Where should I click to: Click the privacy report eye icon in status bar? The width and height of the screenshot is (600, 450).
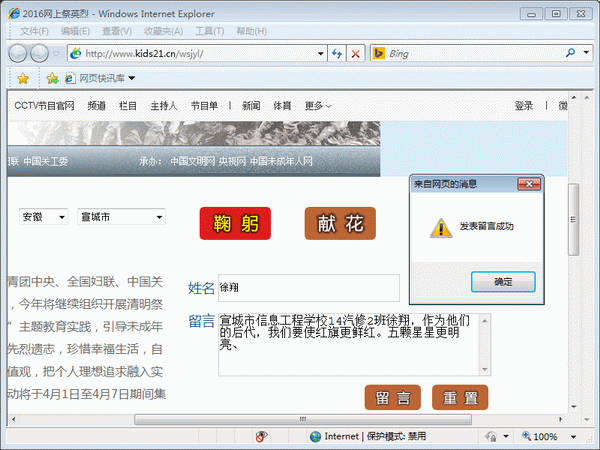[x=262, y=437]
